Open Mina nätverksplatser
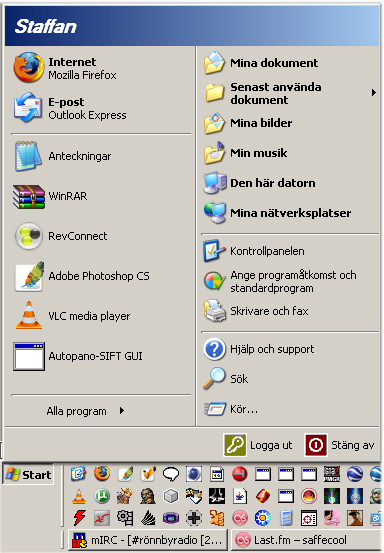Screen dimensions: 384x553 click(x=290, y=213)
